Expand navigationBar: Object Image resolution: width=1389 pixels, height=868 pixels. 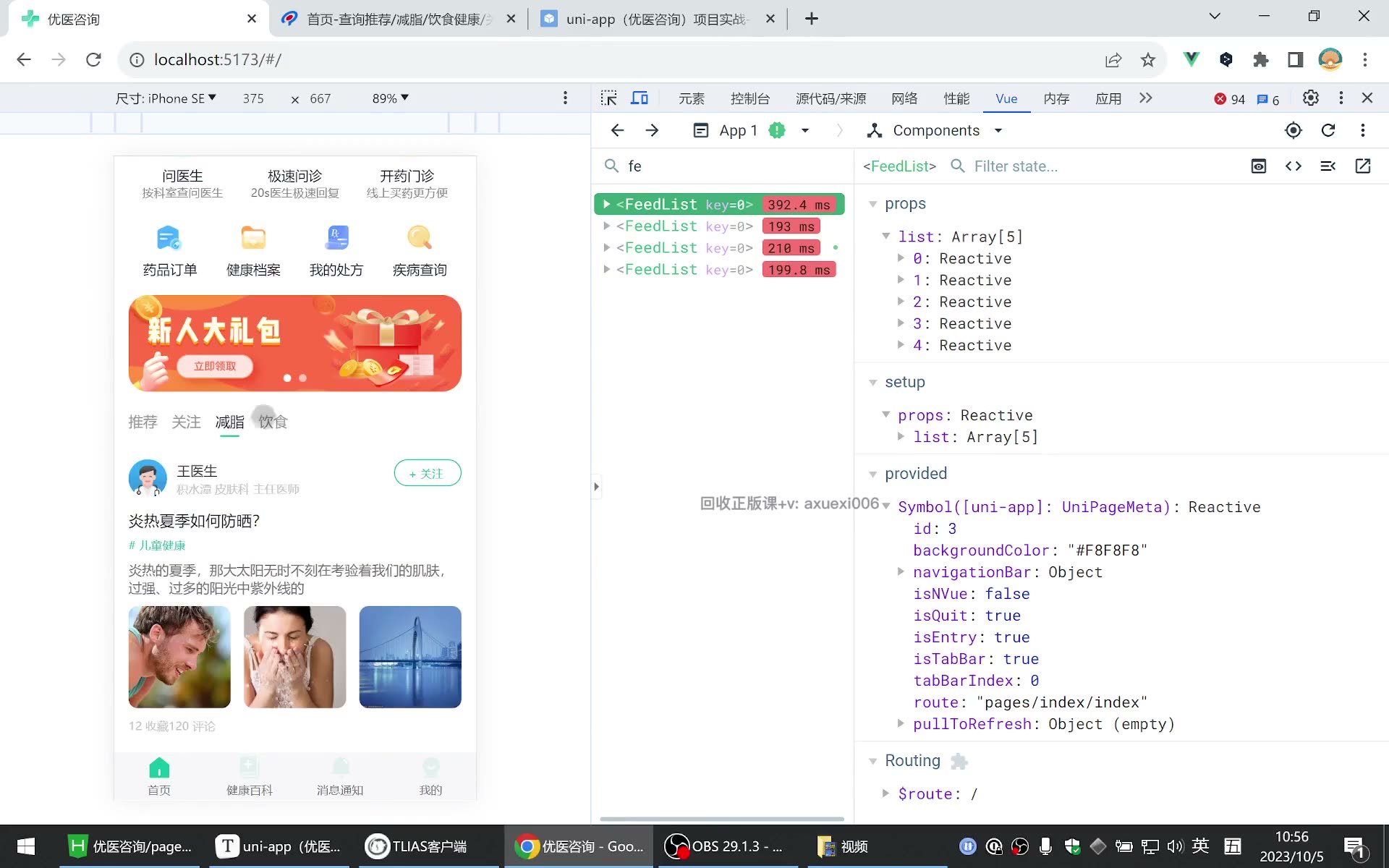901,571
